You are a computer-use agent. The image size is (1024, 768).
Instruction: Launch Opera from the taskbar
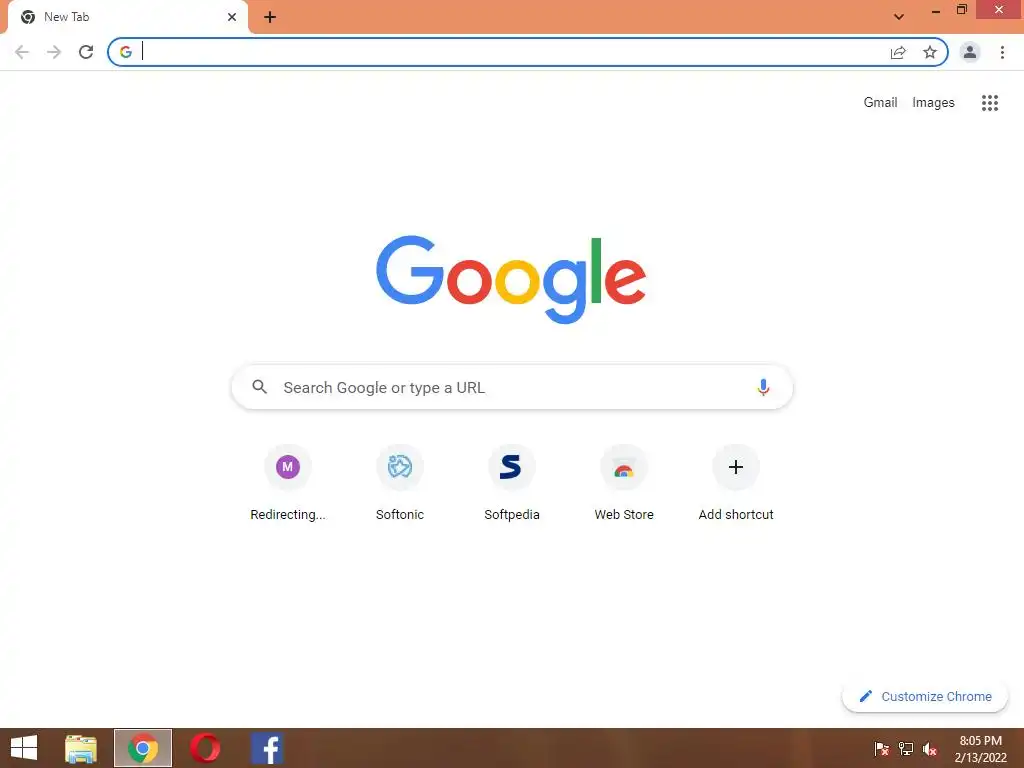[x=205, y=748]
